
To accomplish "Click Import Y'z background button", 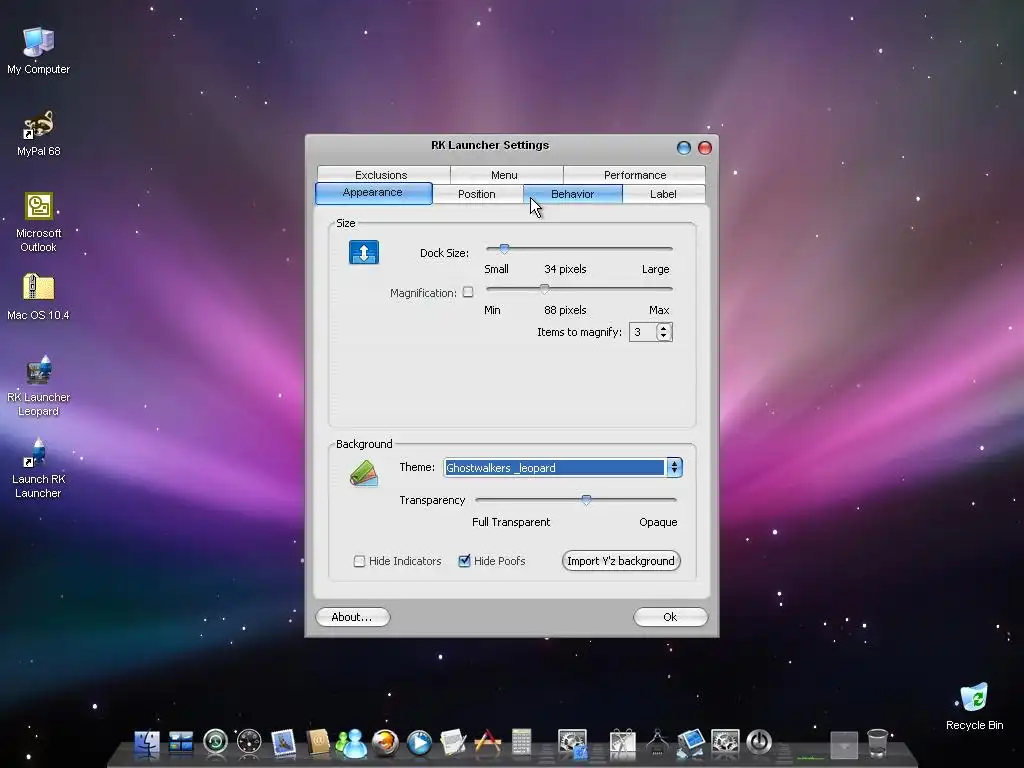I will 621,561.
